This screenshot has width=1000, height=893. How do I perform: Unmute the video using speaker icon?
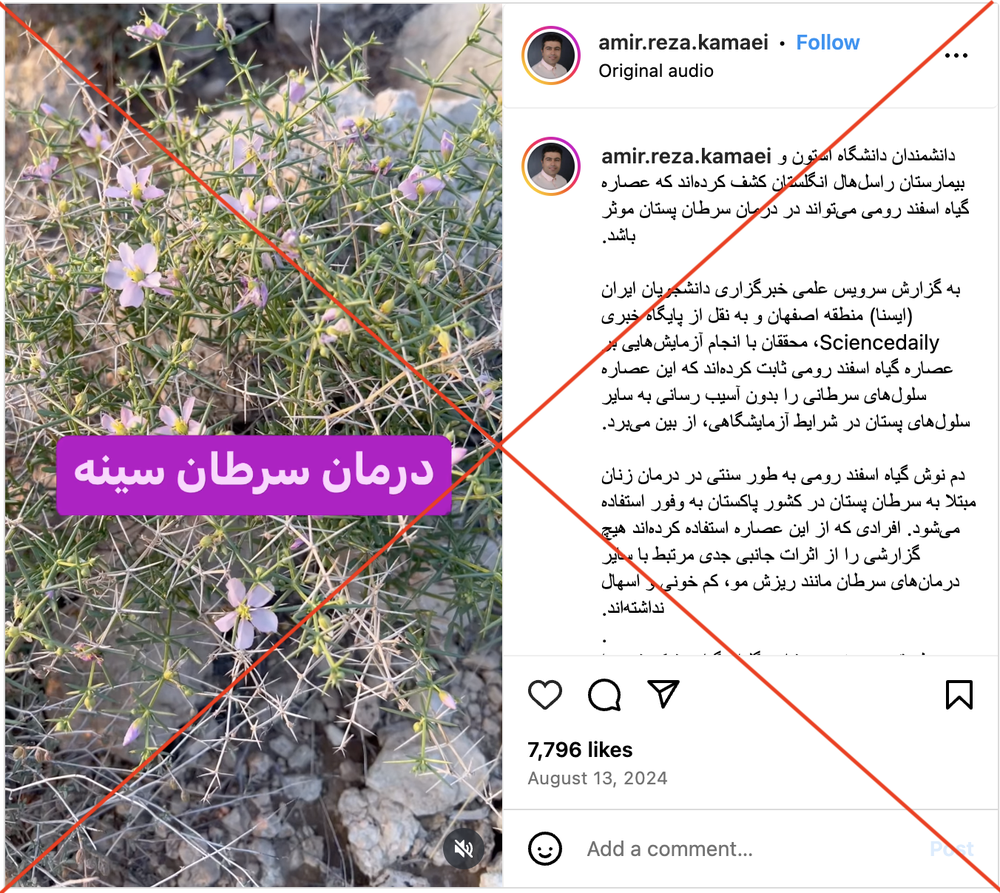[464, 848]
